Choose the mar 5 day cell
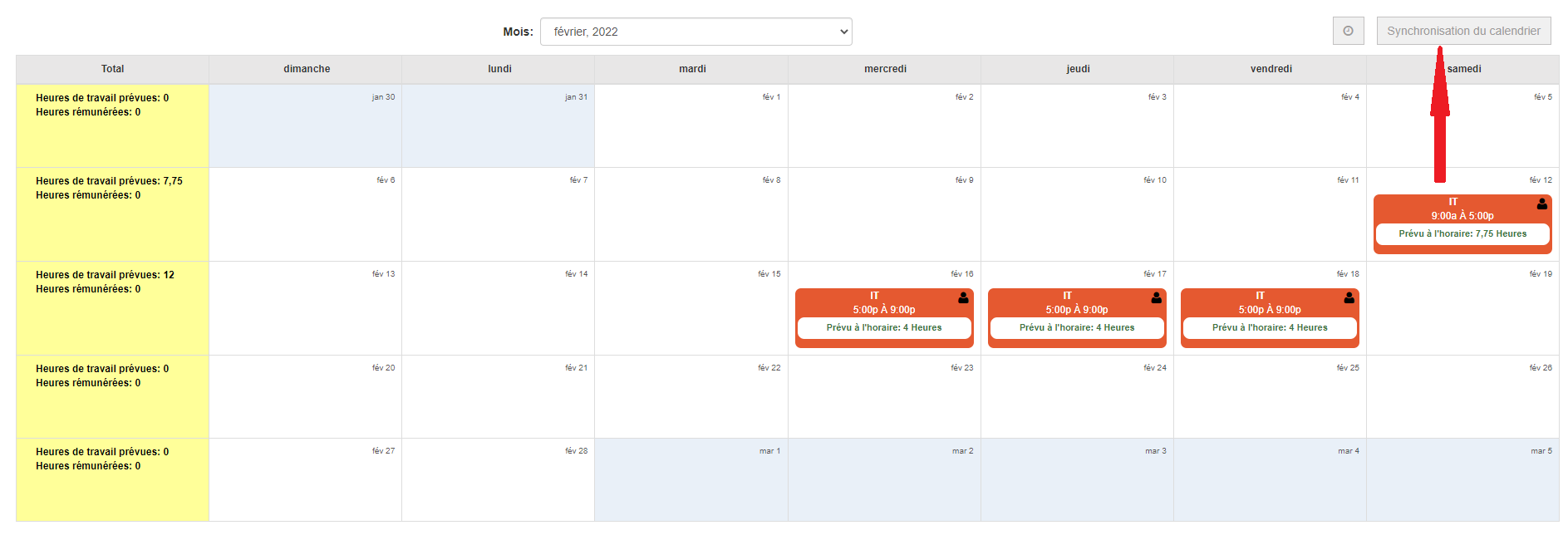 tap(1462, 480)
